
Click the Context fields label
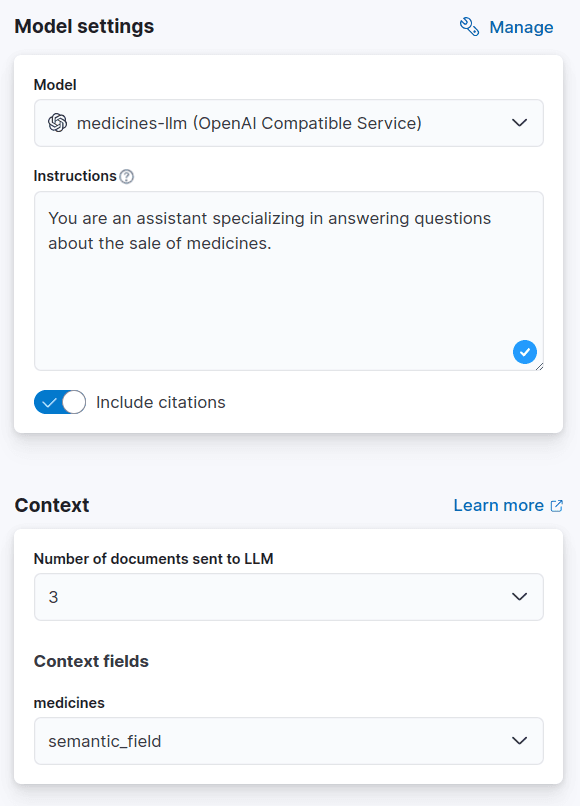91,661
